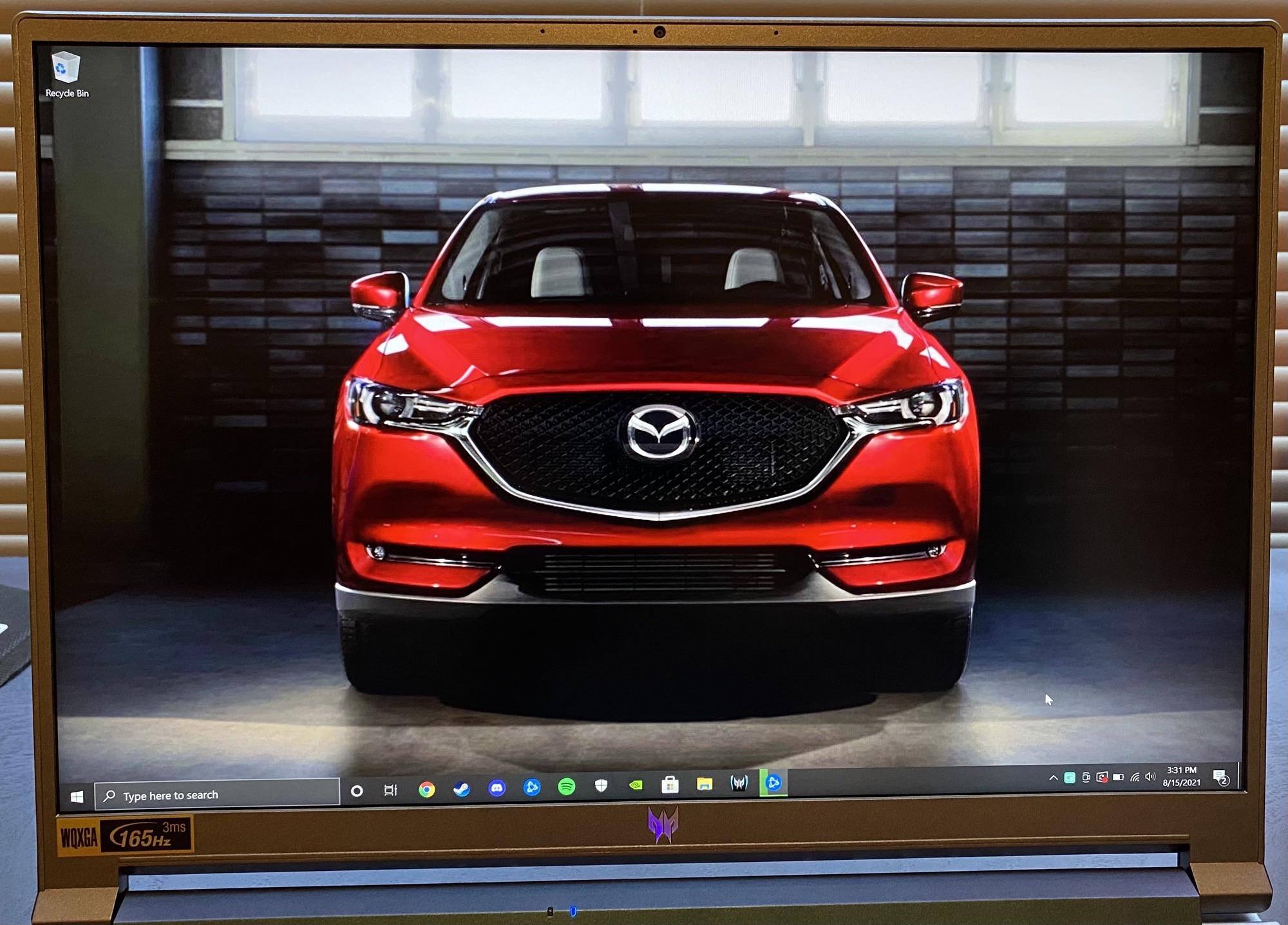This screenshot has height=925, width=1288.
Task: Open the Wi-Fi network flyout
Action: [1135, 777]
